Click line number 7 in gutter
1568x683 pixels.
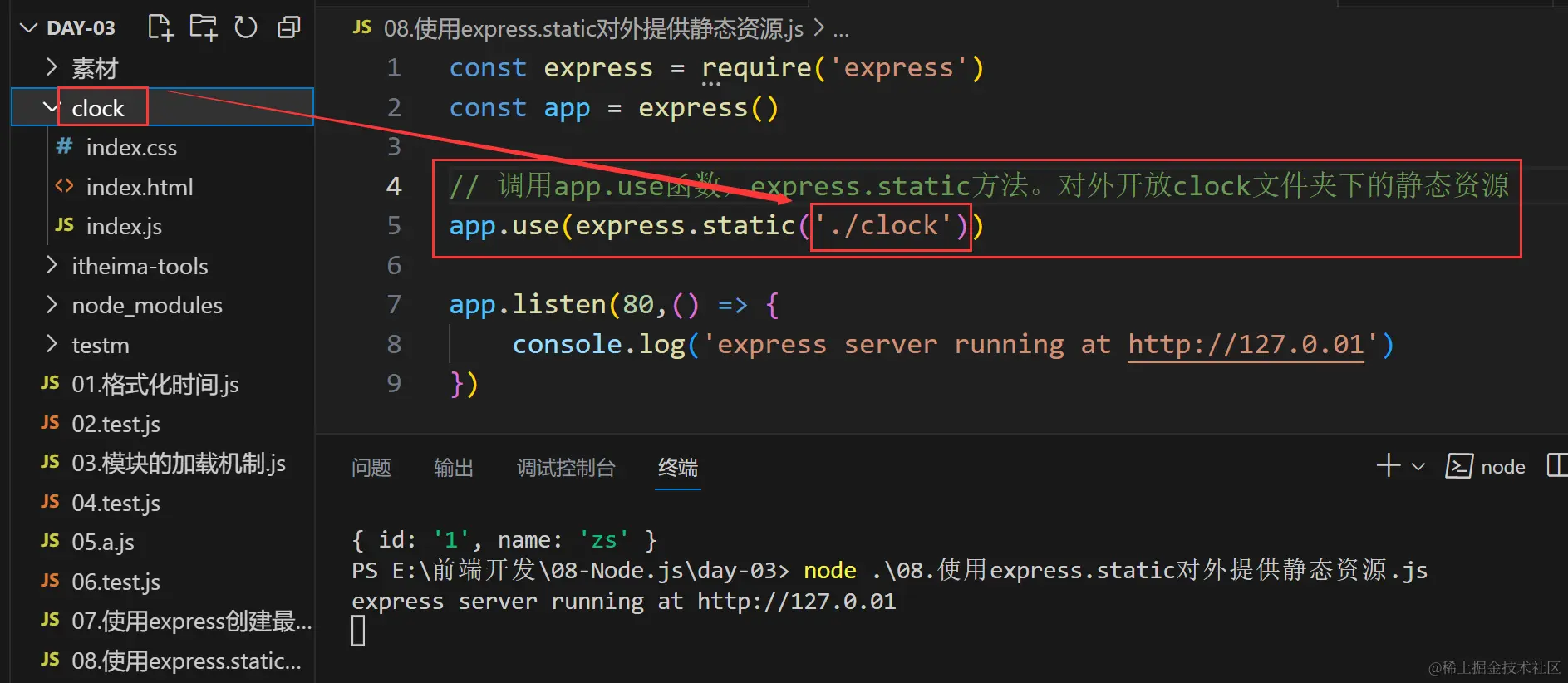coord(394,304)
